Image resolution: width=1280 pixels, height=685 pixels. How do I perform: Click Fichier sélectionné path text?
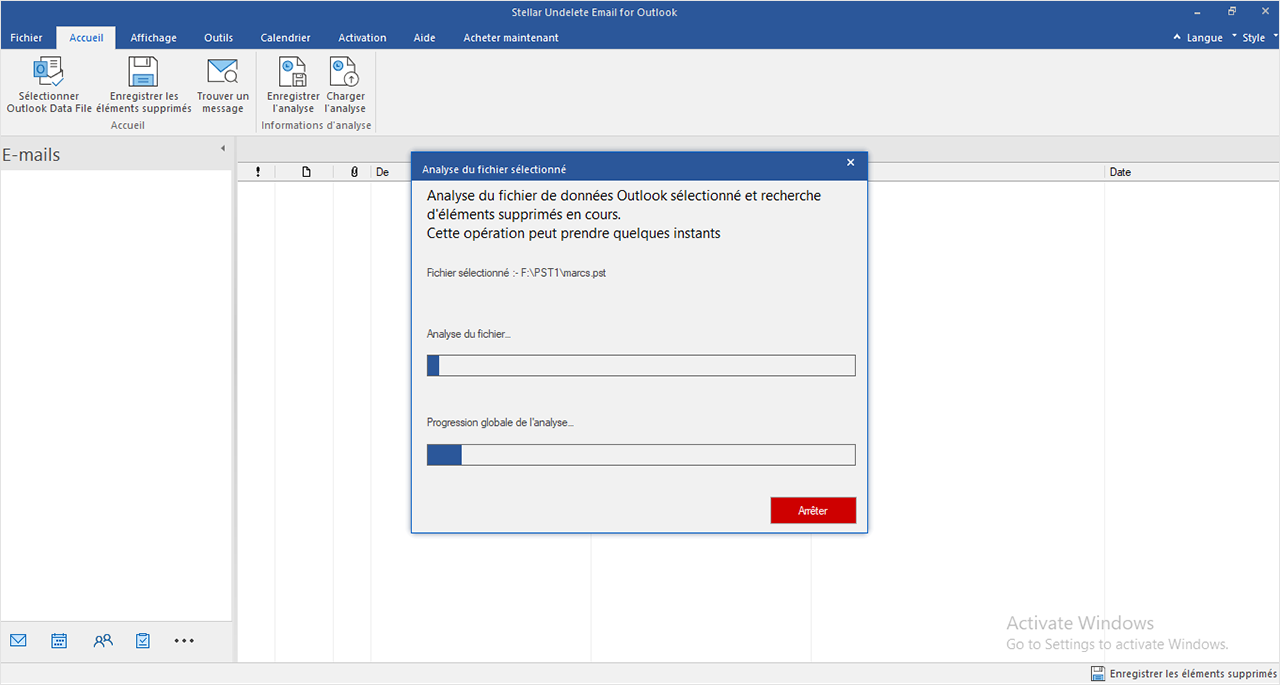pos(516,272)
